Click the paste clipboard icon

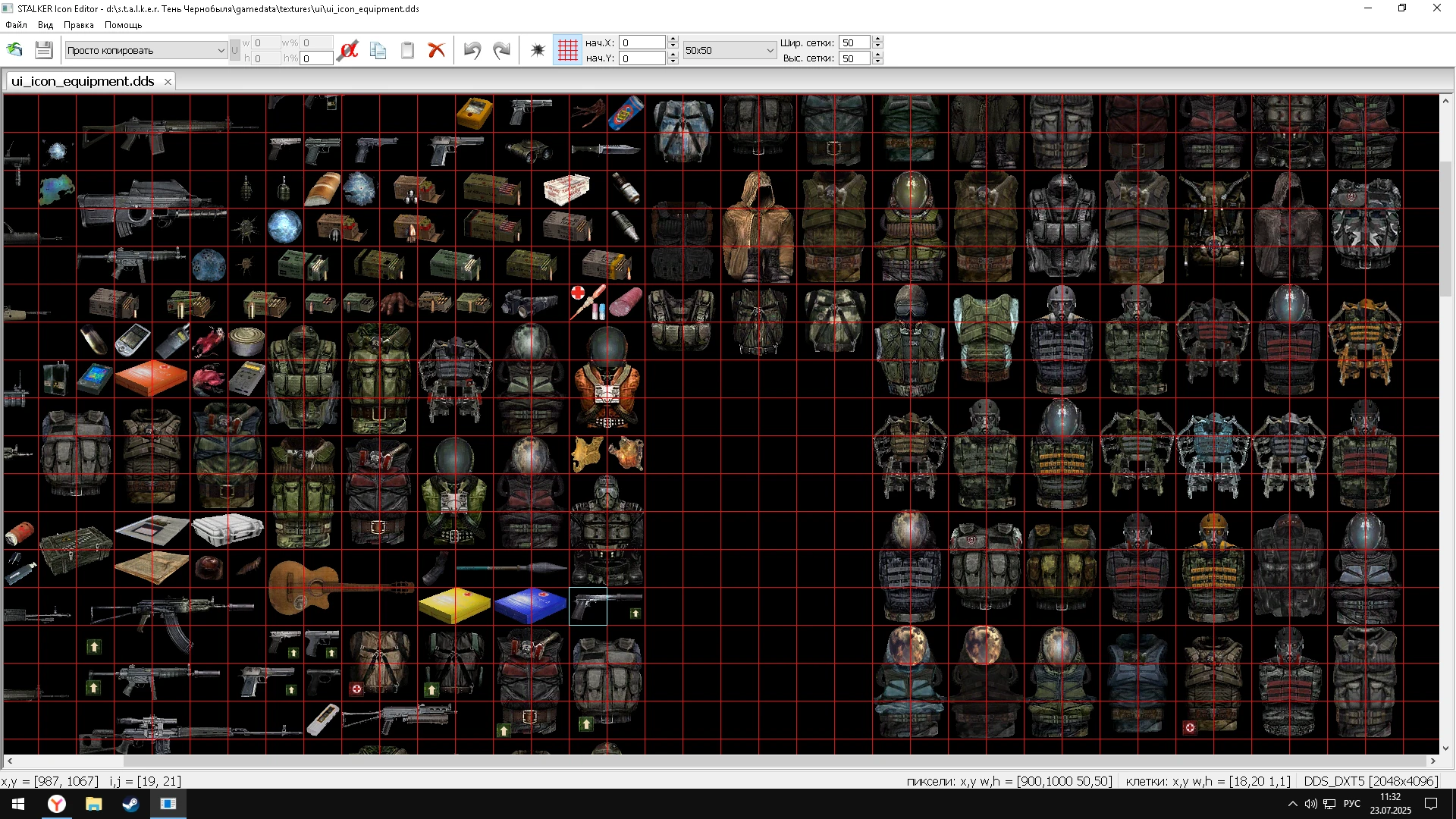[407, 50]
